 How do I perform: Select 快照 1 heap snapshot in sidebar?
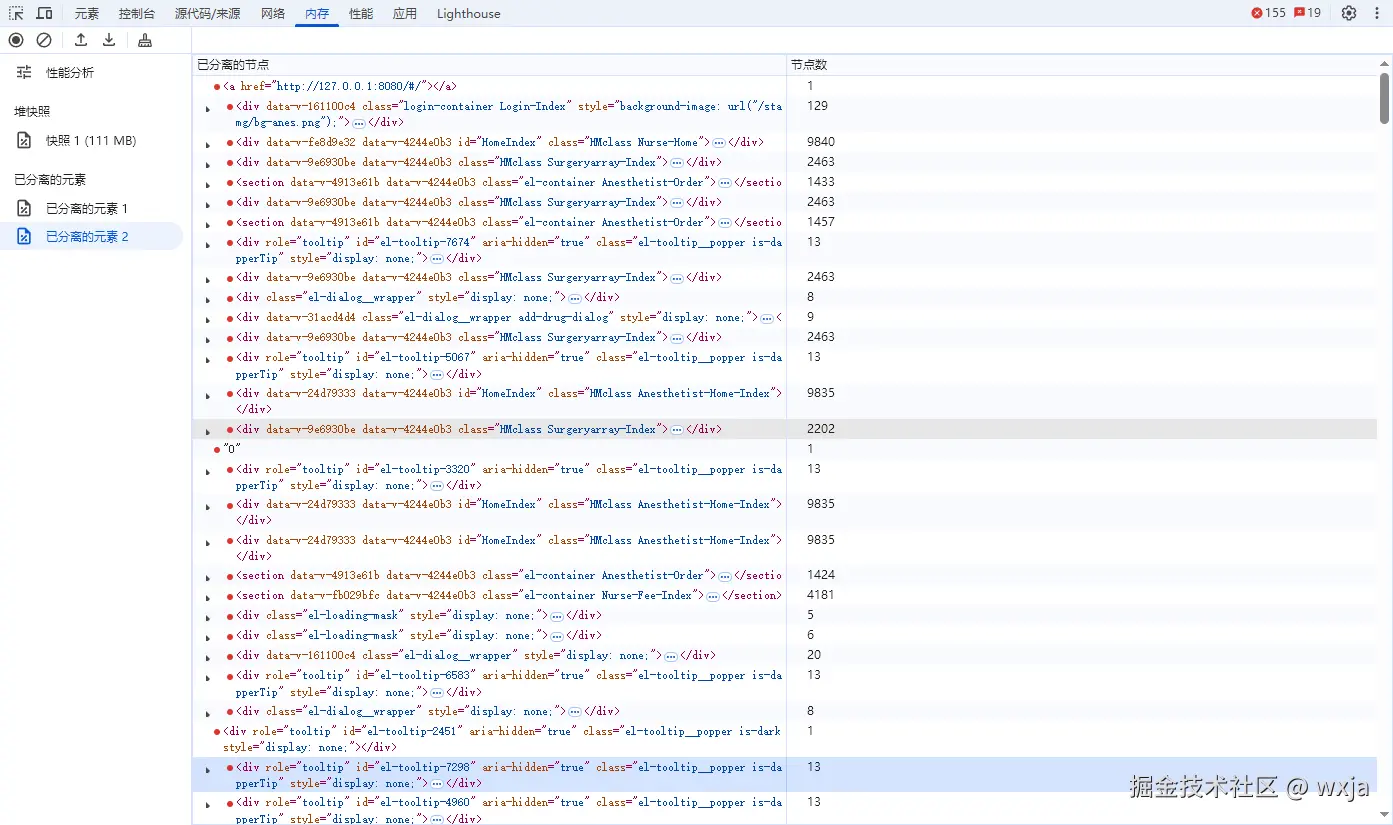tap(90, 141)
